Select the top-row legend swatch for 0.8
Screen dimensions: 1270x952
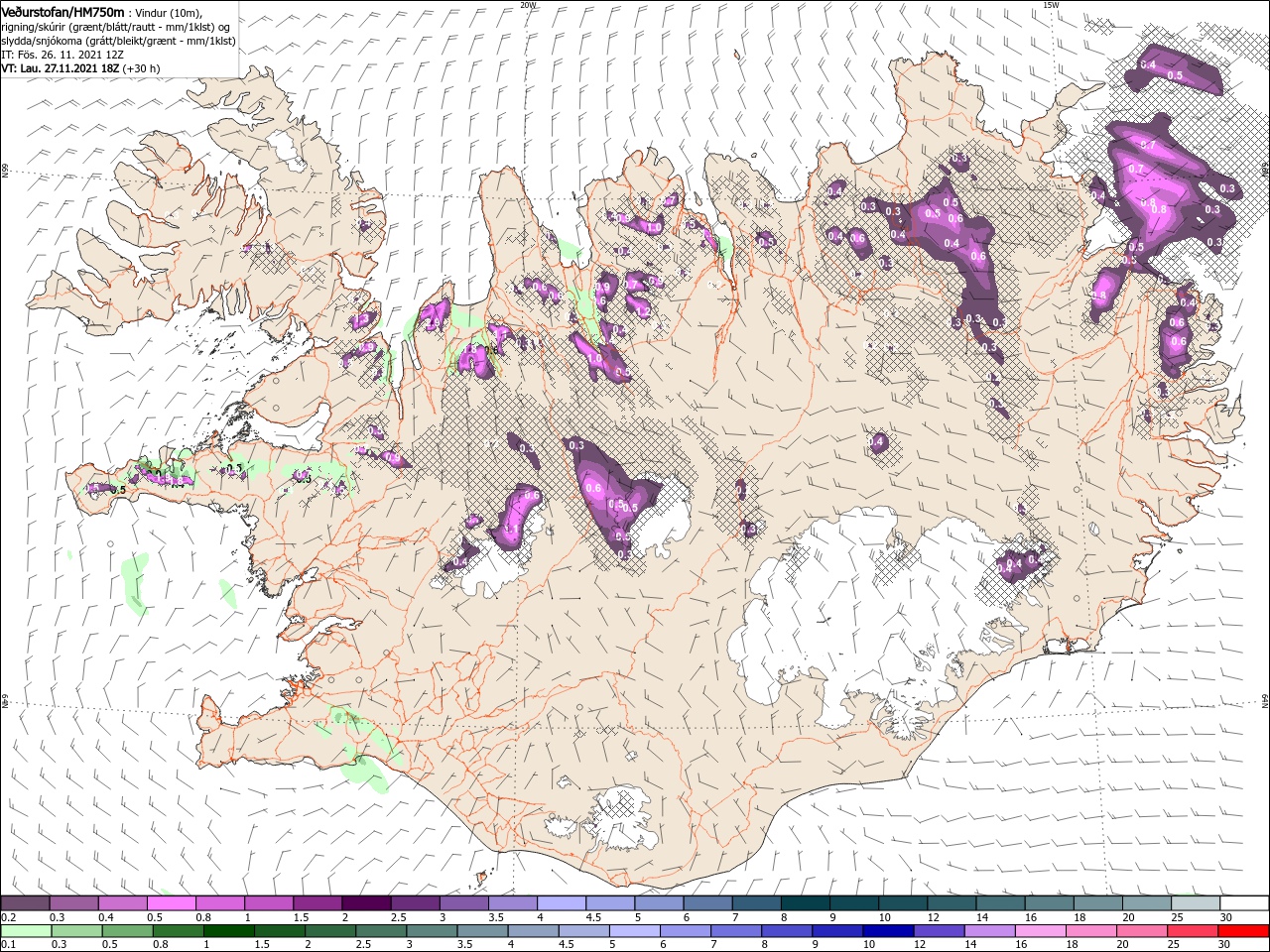(220, 903)
